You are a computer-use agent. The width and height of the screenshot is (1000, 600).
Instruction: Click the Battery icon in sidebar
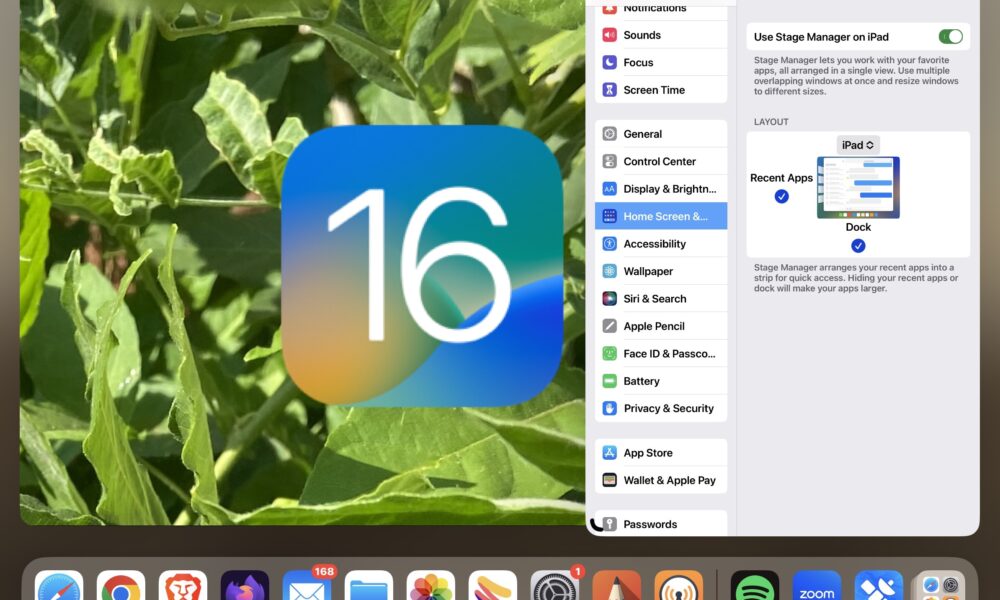coord(610,381)
